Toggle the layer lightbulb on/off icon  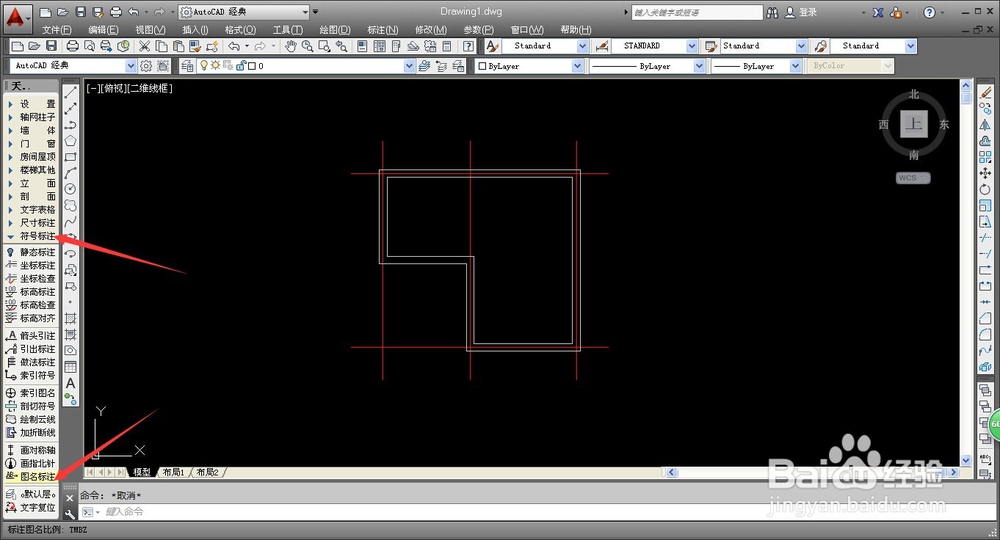point(204,66)
